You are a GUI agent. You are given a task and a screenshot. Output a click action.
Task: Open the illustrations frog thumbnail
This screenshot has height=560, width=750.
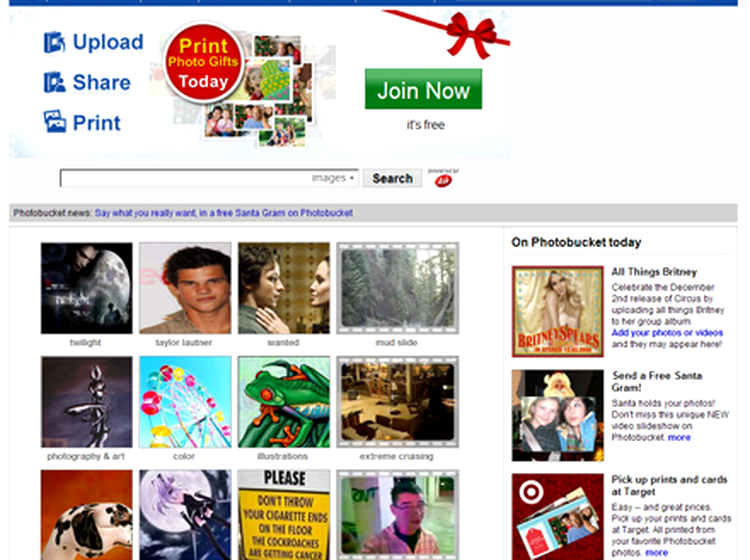284,402
